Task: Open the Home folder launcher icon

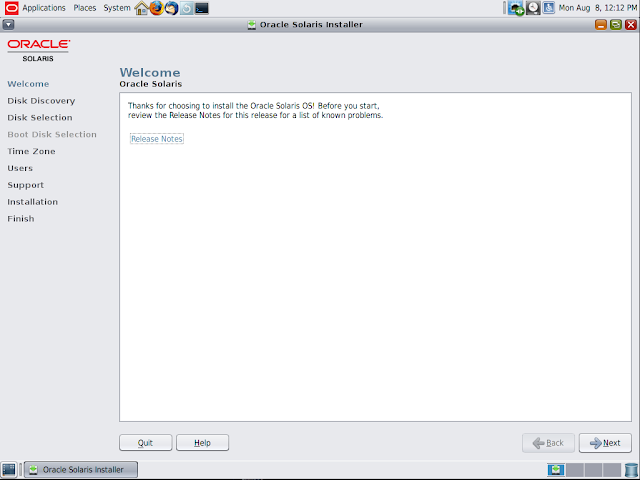Action: coord(141,8)
